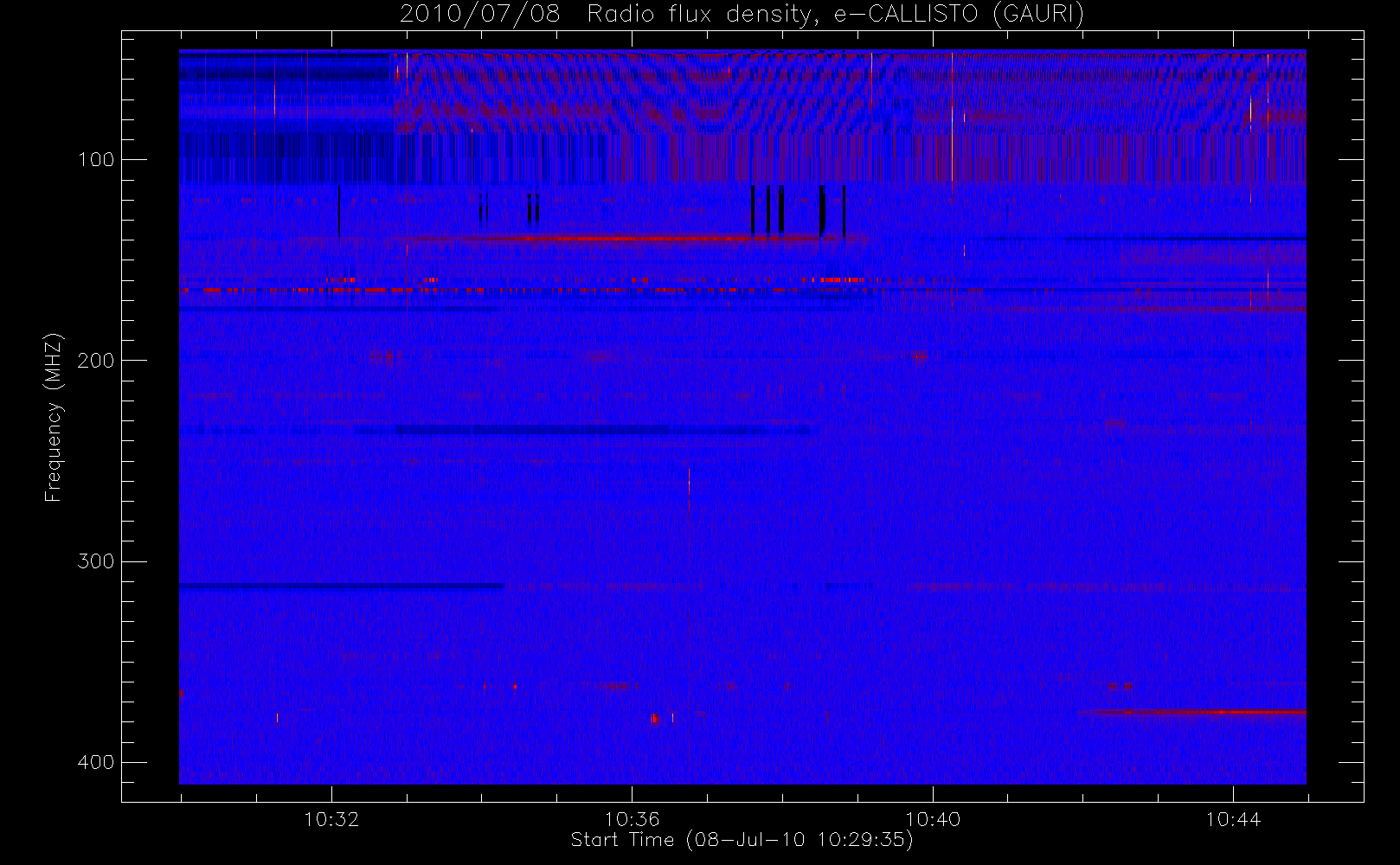Click the 10:44 time tick label

[1233, 818]
